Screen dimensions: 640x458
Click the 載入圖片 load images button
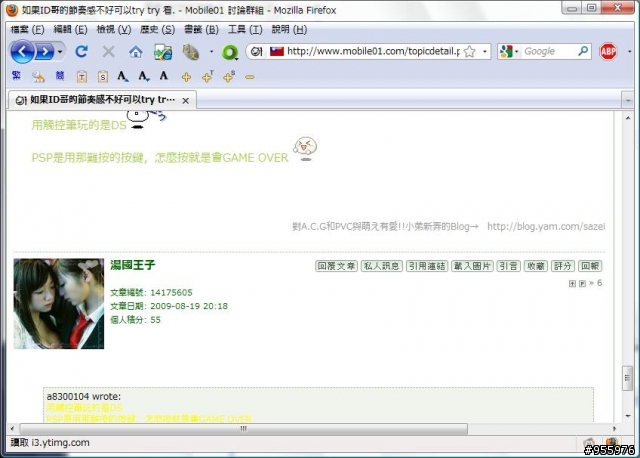click(x=472, y=266)
